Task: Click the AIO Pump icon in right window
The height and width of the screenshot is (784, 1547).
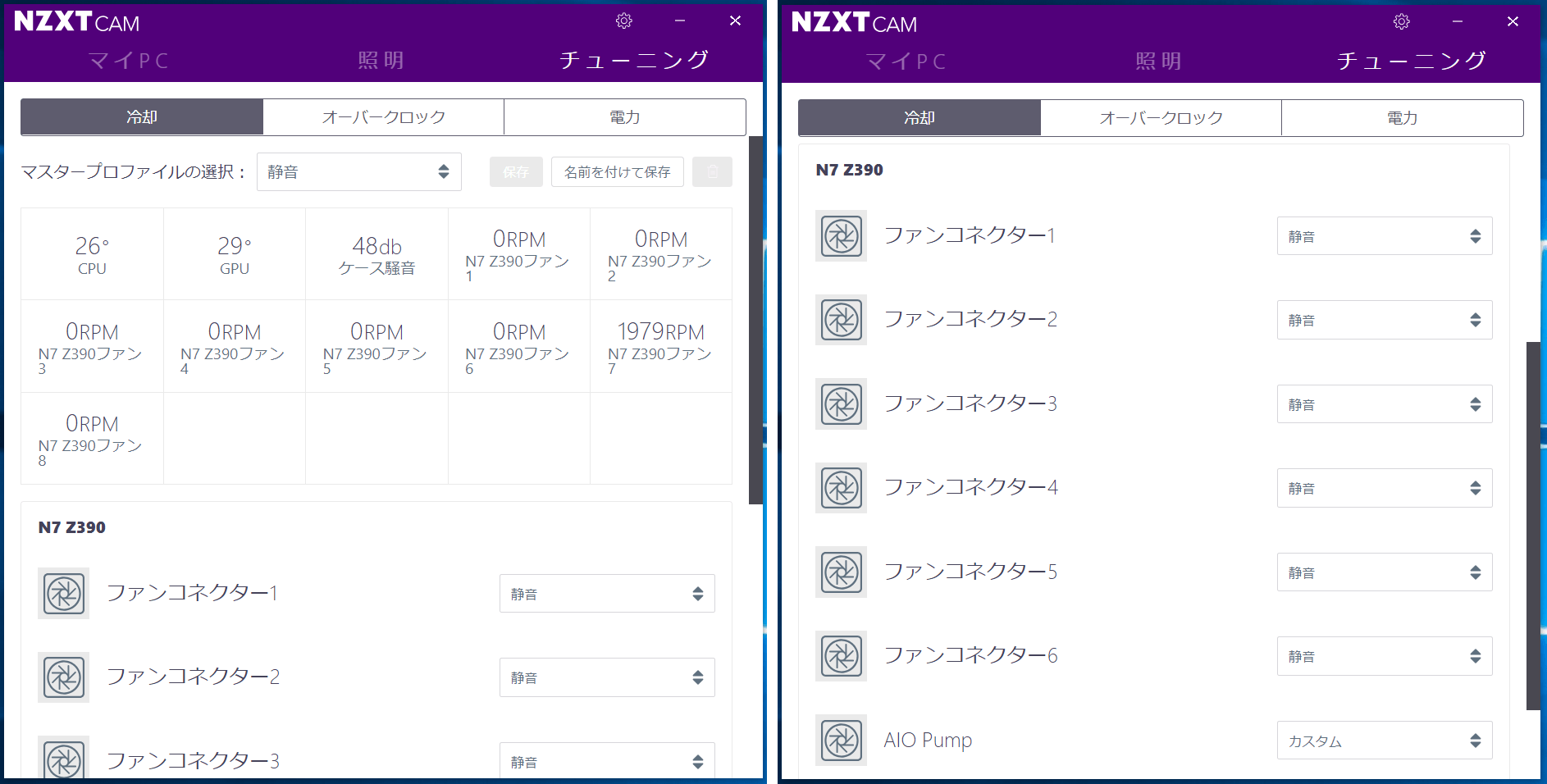Action: click(x=842, y=741)
